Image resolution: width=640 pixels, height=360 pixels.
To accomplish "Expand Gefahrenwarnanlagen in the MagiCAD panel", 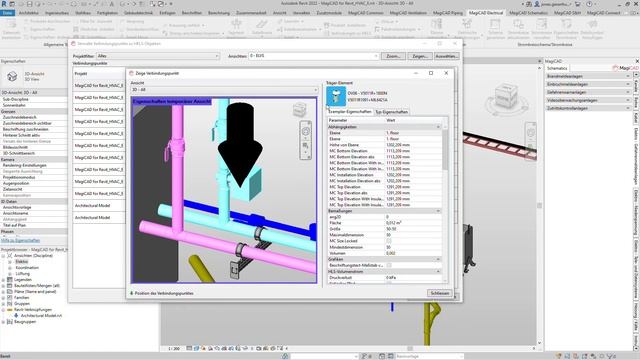I will pos(588,92).
